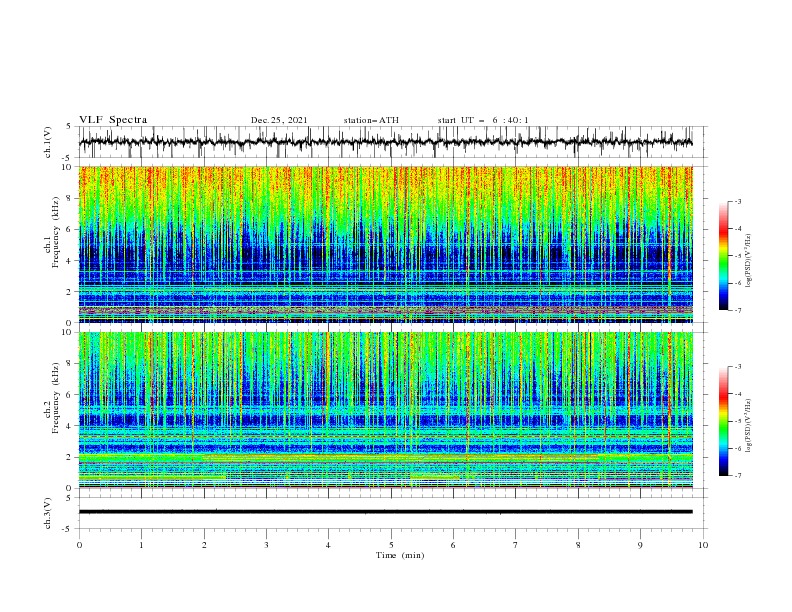Viewport: 792px width, 612px height.
Task: Click the ch.2 spectrogram panel
Action: 385,410
